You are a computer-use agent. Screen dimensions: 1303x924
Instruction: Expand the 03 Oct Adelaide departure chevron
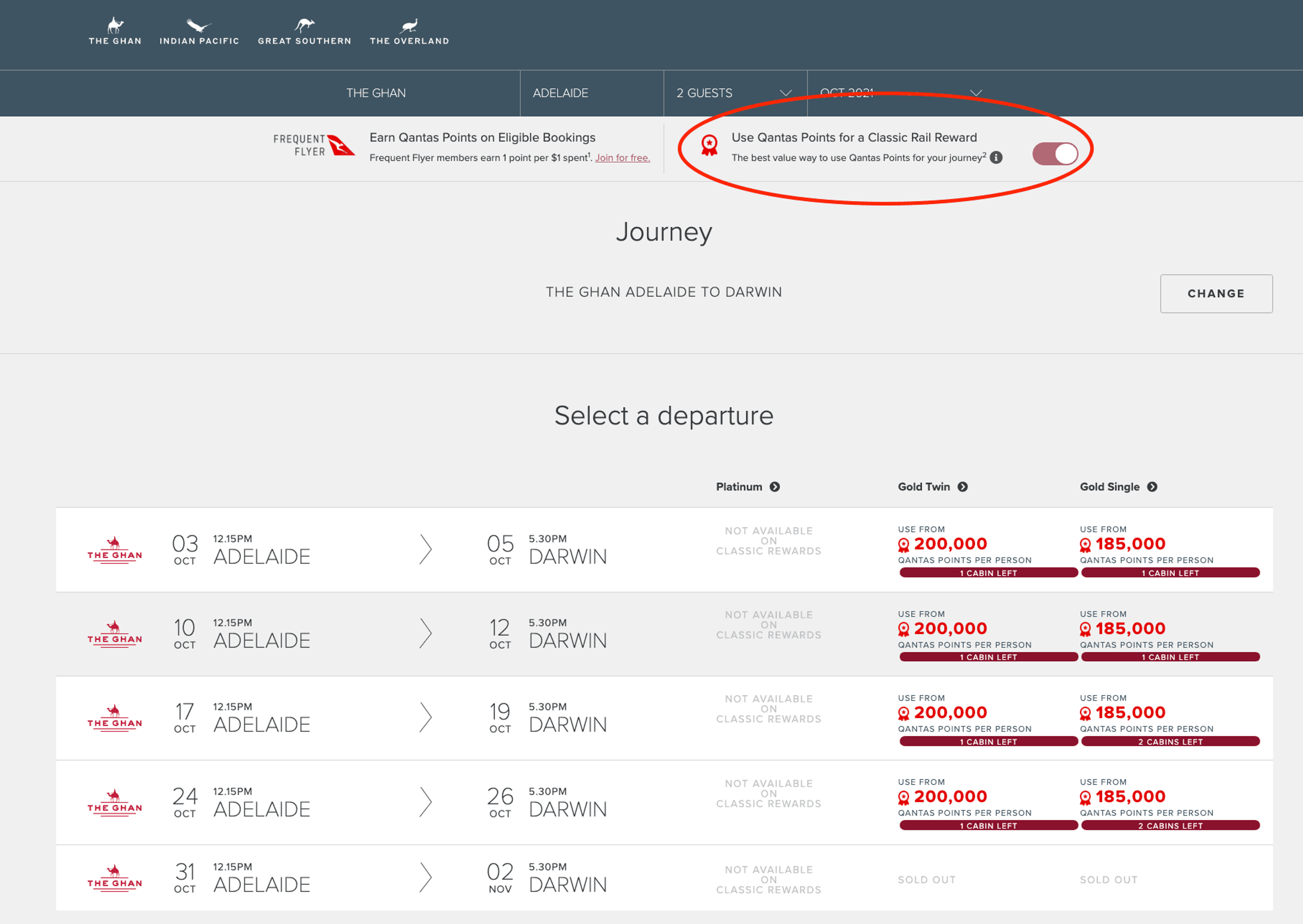tap(425, 550)
